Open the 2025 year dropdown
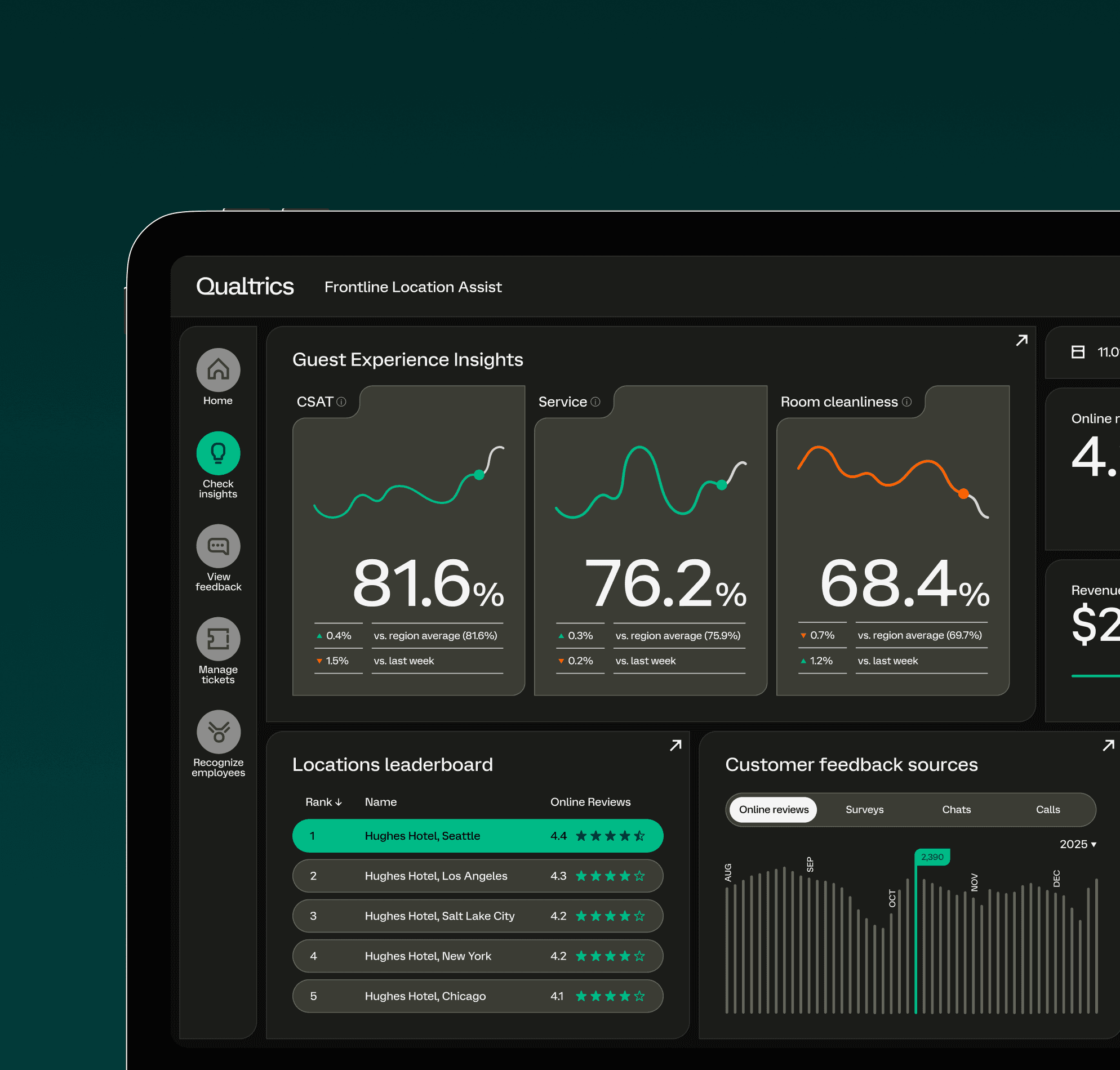 [x=1078, y=844]
